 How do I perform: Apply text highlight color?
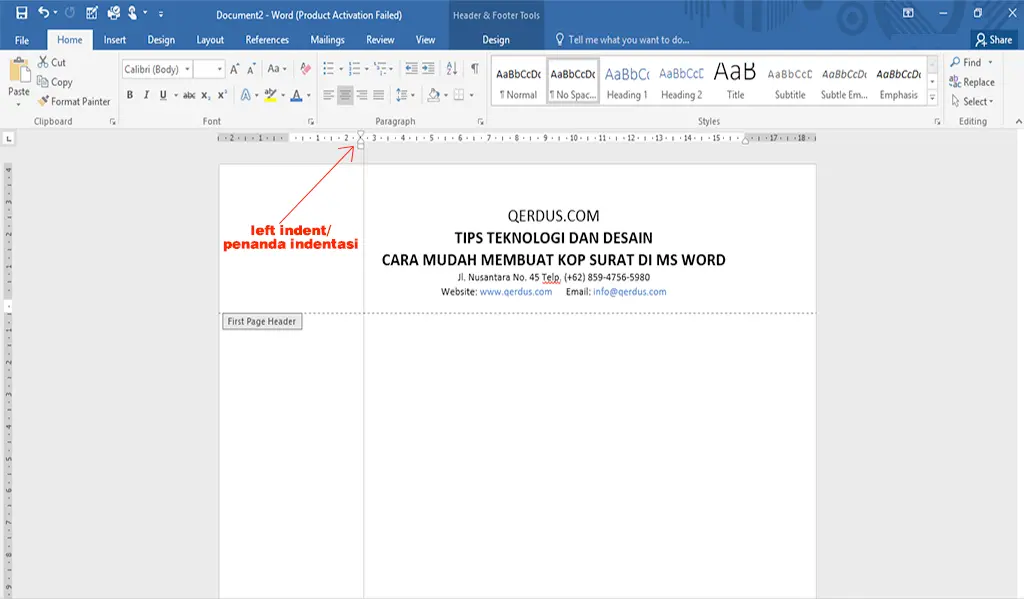click(x=270, y=95)
